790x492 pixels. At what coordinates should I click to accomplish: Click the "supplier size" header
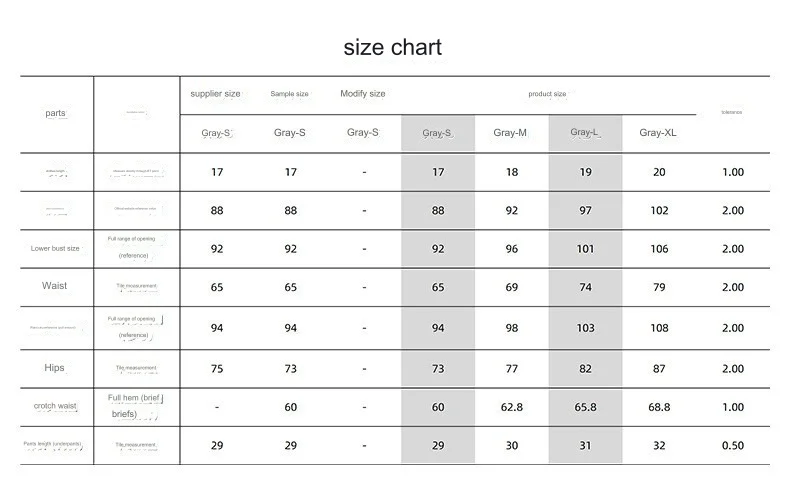[x=216, y=94]
